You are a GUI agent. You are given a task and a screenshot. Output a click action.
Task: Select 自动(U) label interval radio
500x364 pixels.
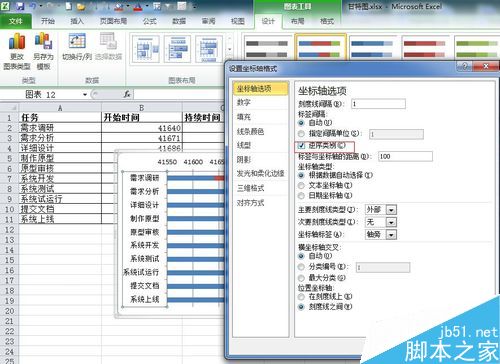click(301, 123)
